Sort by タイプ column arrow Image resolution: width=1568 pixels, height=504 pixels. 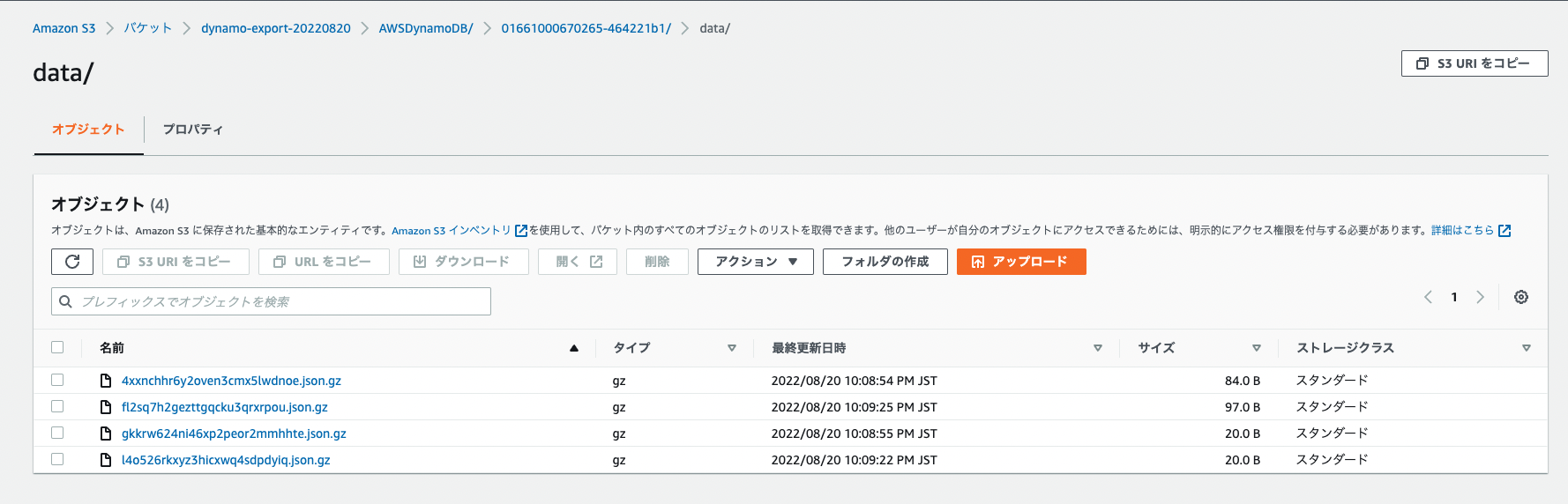(x=732, y=348)
